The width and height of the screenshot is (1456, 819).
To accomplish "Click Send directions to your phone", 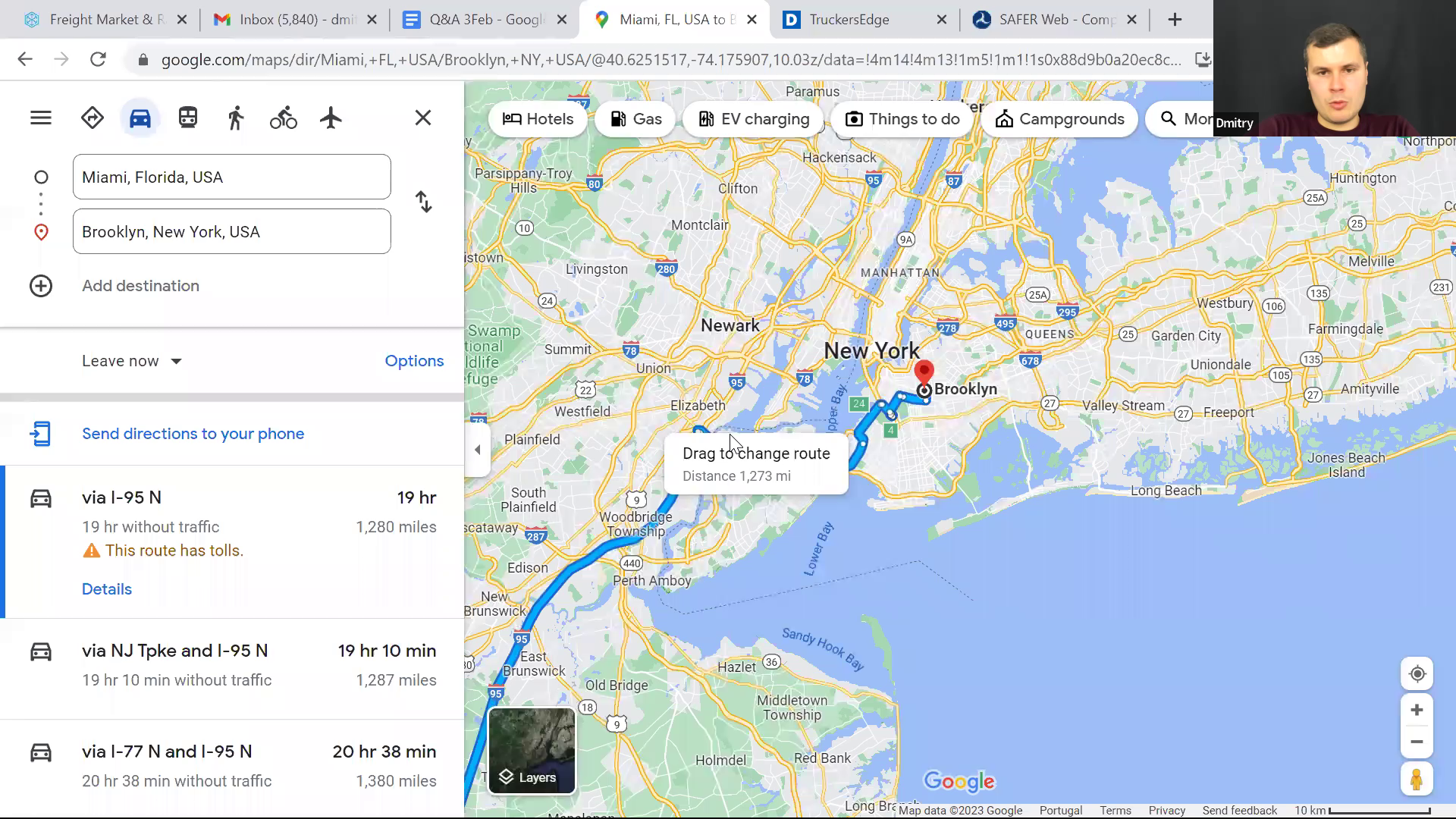I will coord(193,434).
